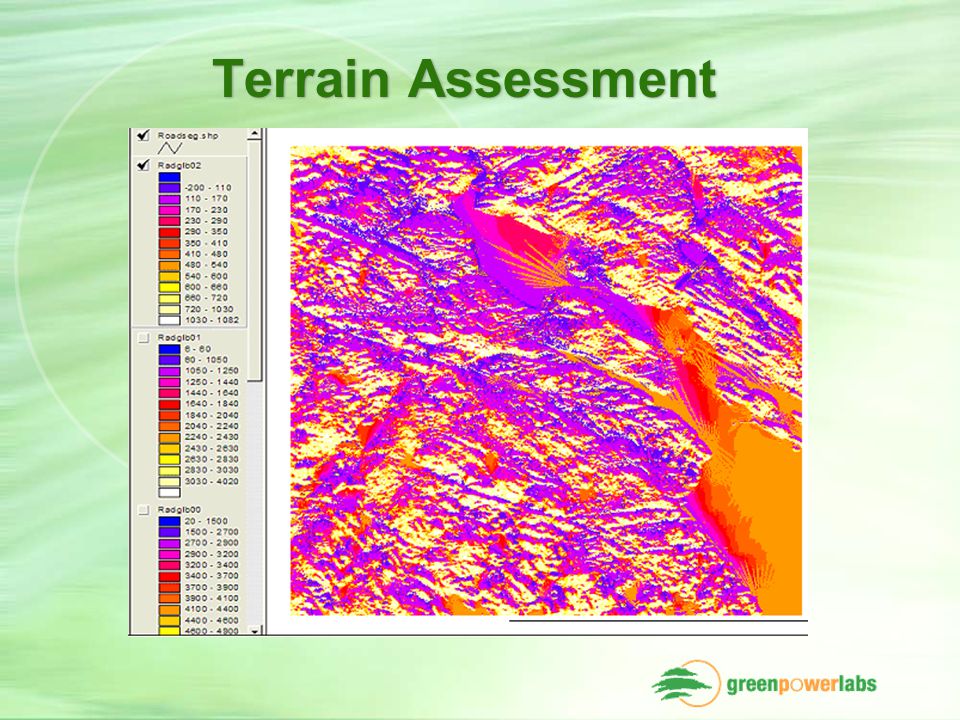Click the Radglb02 swatch for 290 - 350

coord(170,232)
